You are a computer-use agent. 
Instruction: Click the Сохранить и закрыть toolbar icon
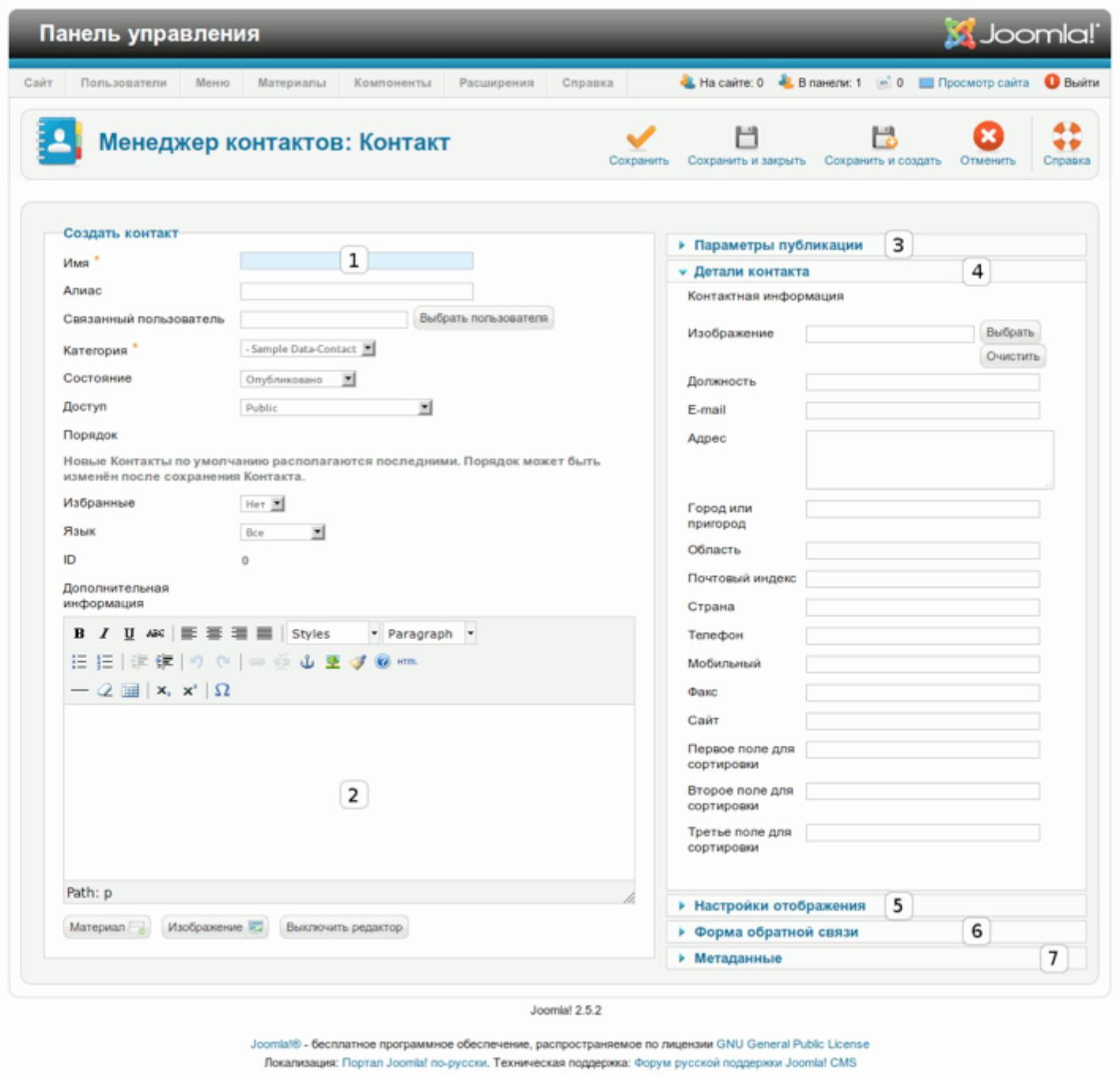(746, 138)
